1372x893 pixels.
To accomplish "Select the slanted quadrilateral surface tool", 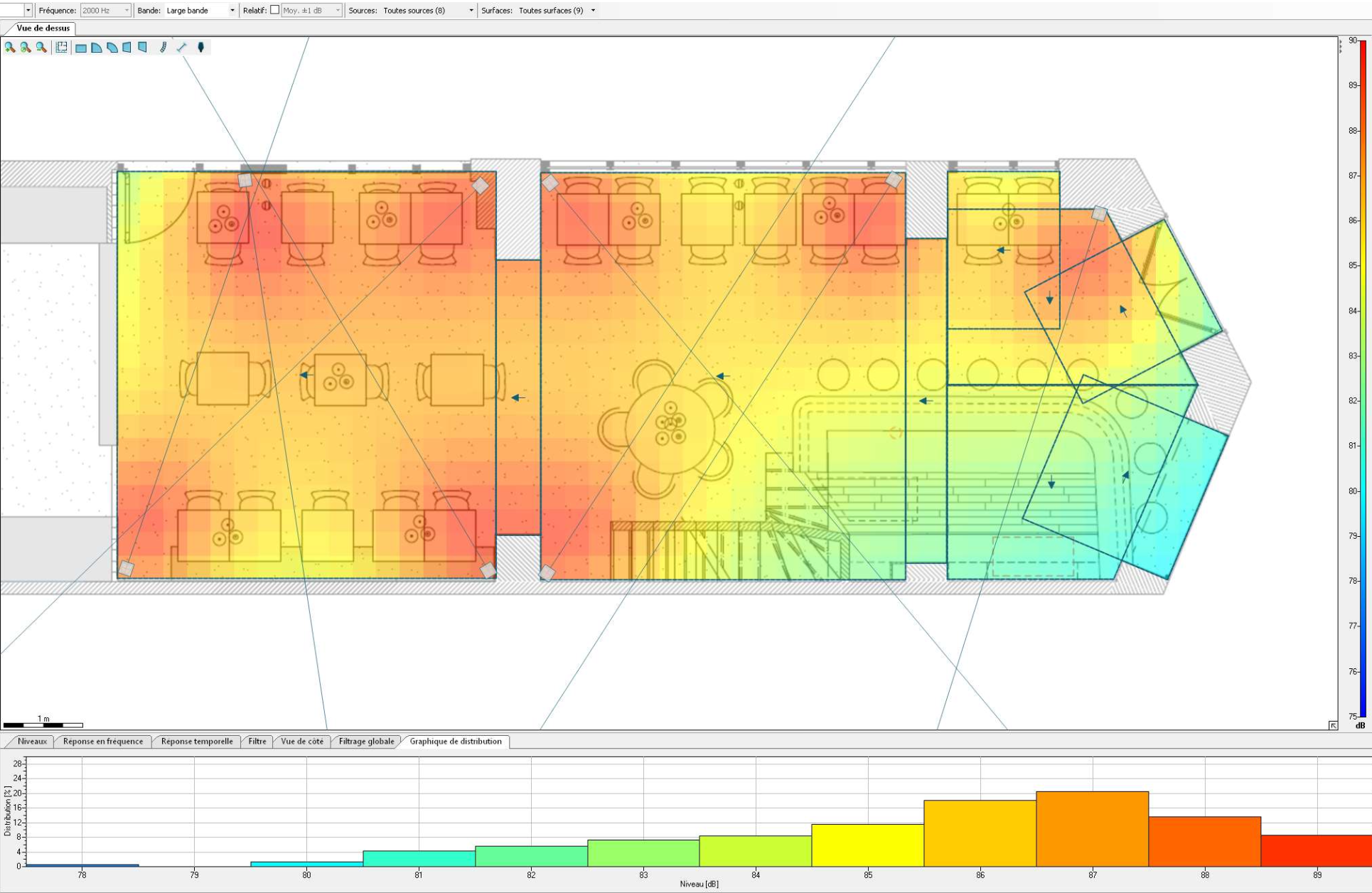I will coord(112,48).
